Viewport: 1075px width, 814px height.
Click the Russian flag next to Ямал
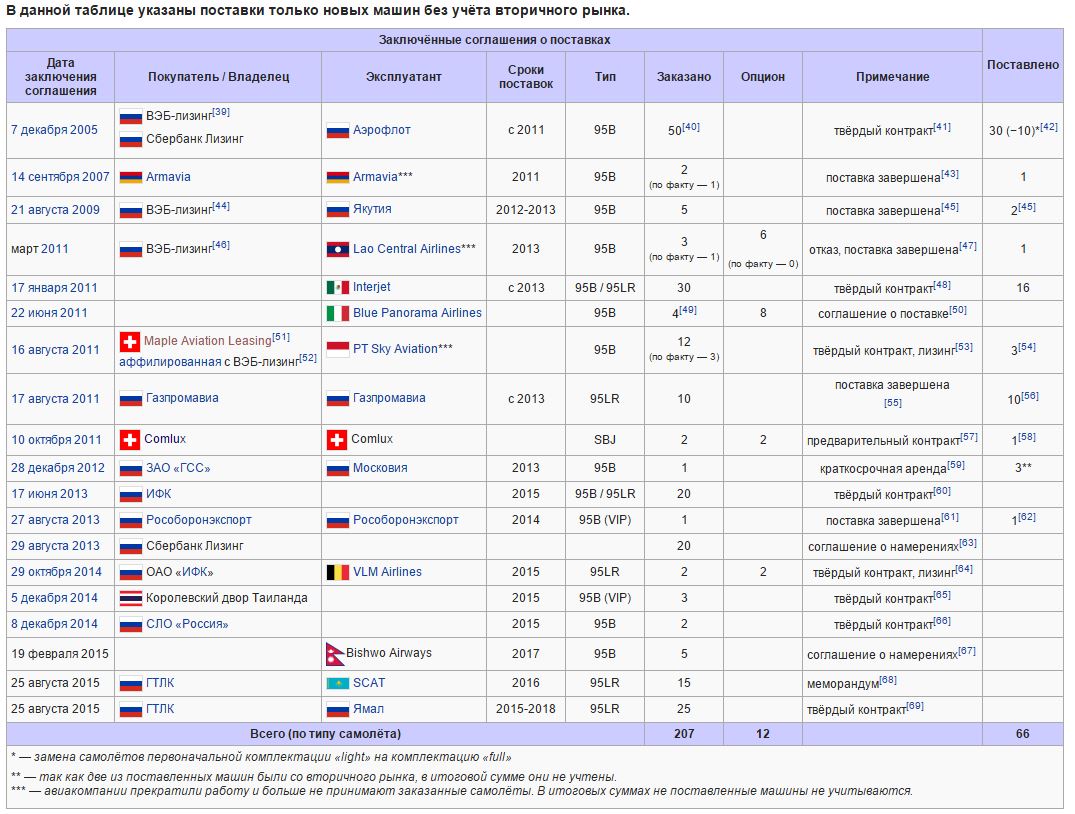[337, 709]
